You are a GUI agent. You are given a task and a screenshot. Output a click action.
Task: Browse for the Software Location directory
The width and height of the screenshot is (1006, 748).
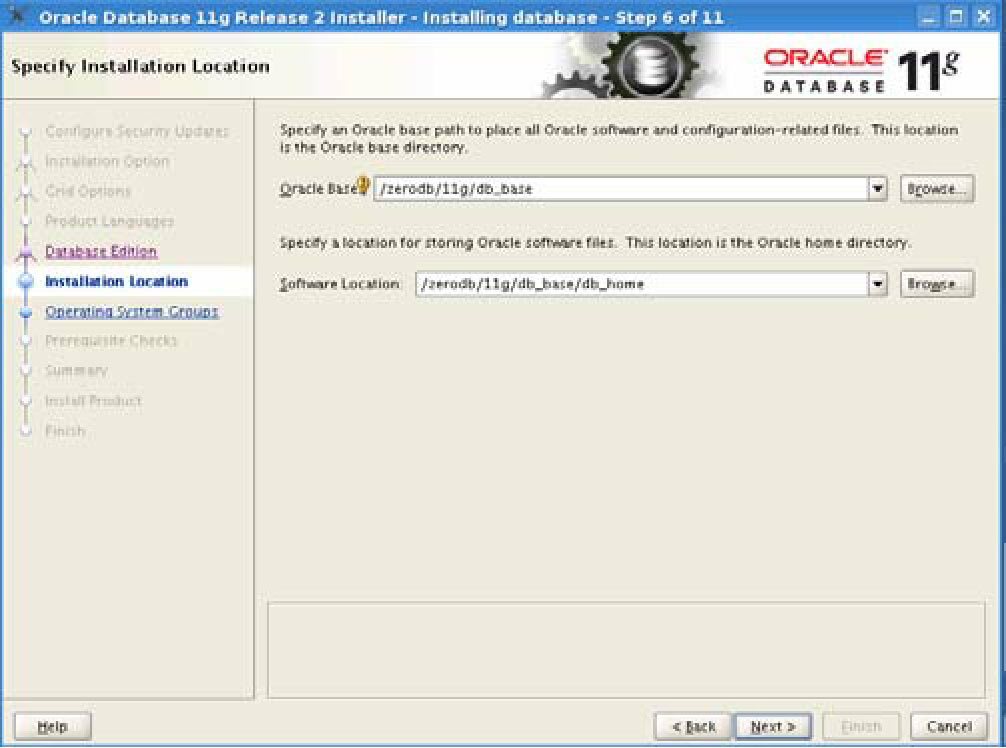click(937, 284)
